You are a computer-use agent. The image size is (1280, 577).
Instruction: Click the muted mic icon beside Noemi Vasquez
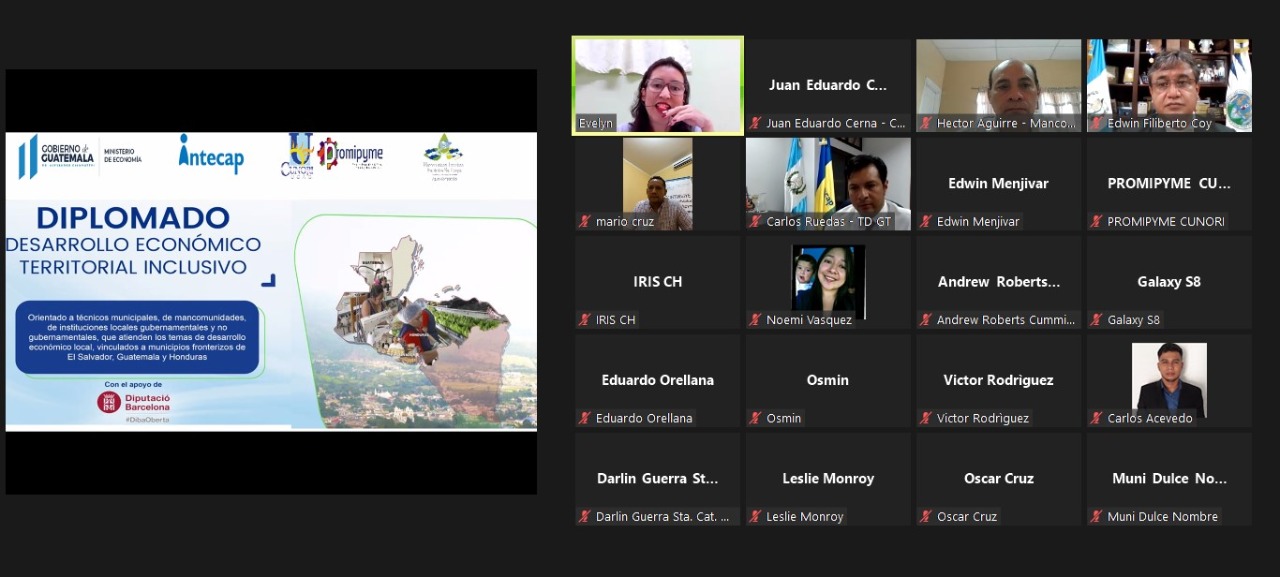756,320
